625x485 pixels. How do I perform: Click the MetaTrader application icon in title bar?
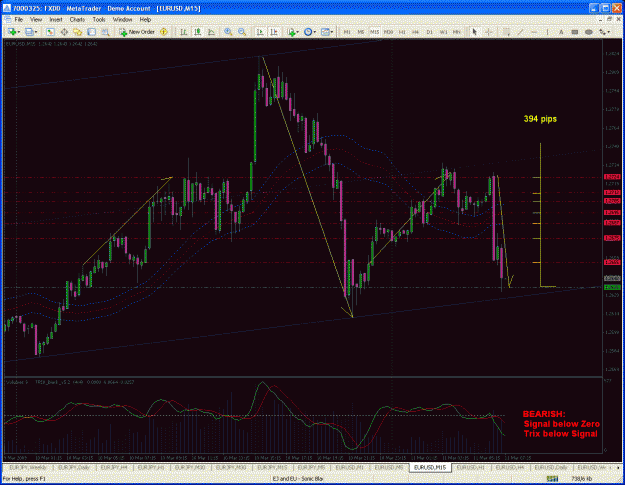(x=7, y=8)
